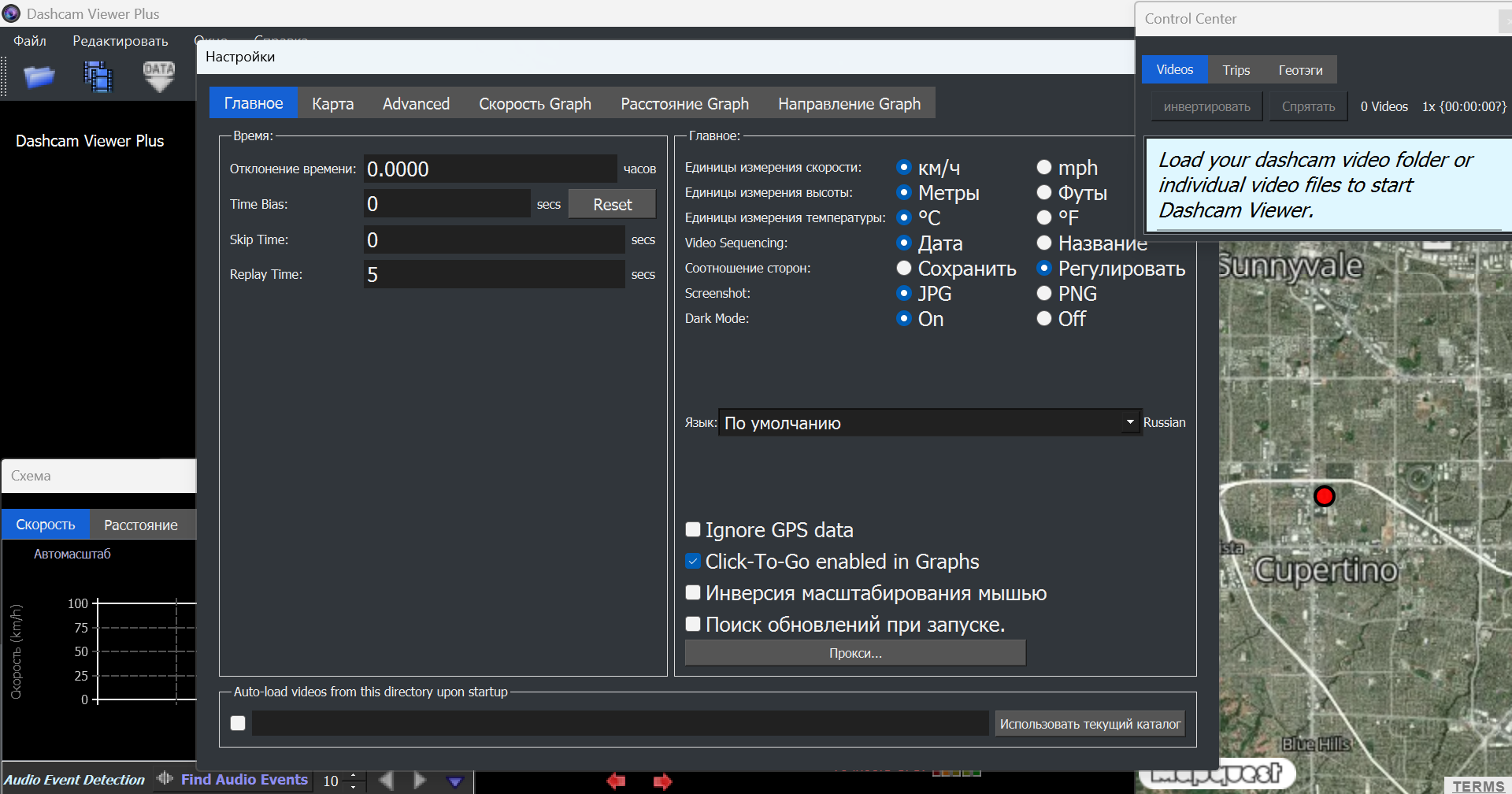
Task: Choose PNG screenshot format
Action: coord(1044,293)
